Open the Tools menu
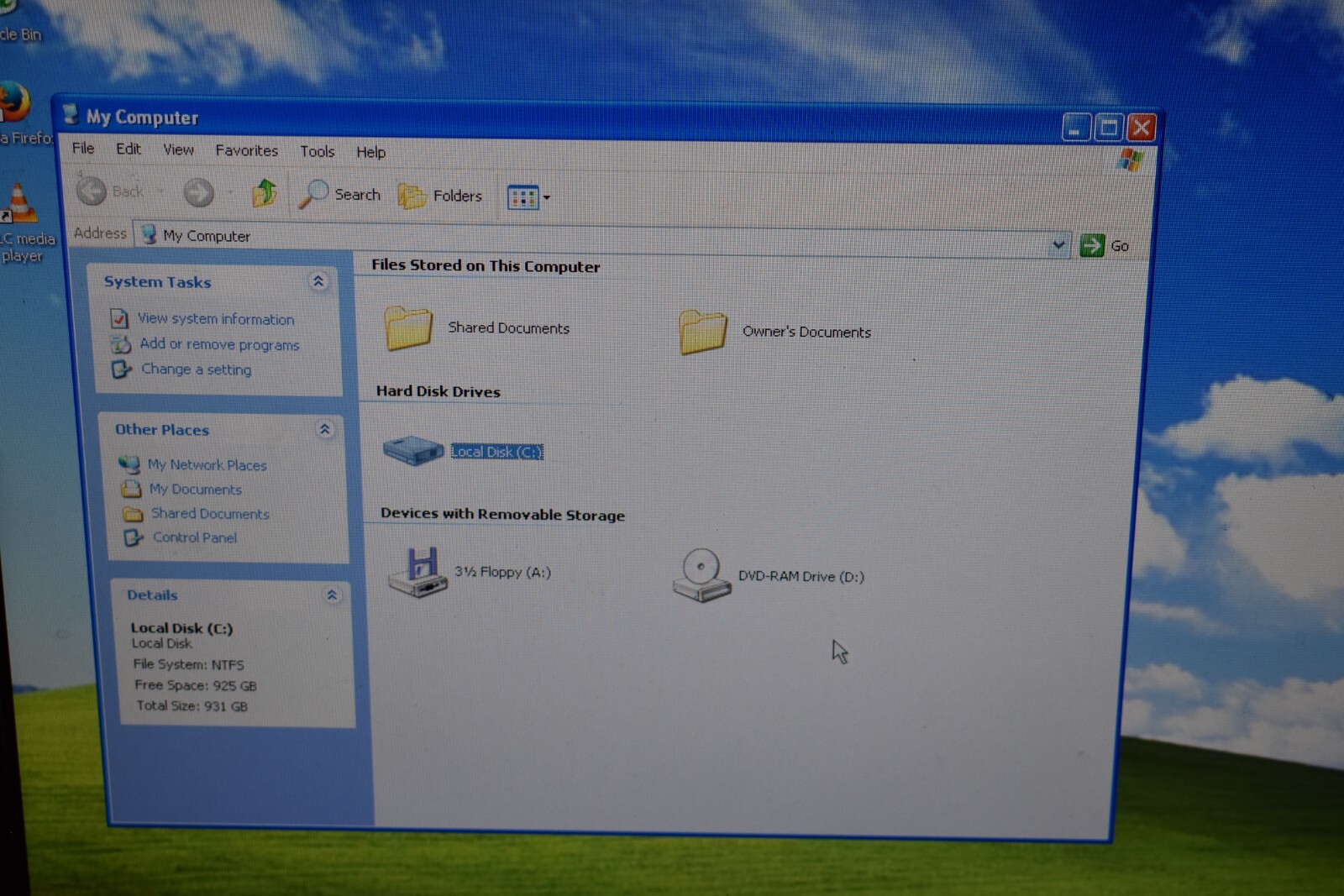This screenshot has width=1344, height=896. pyautogui.click(x=318, y=151)
